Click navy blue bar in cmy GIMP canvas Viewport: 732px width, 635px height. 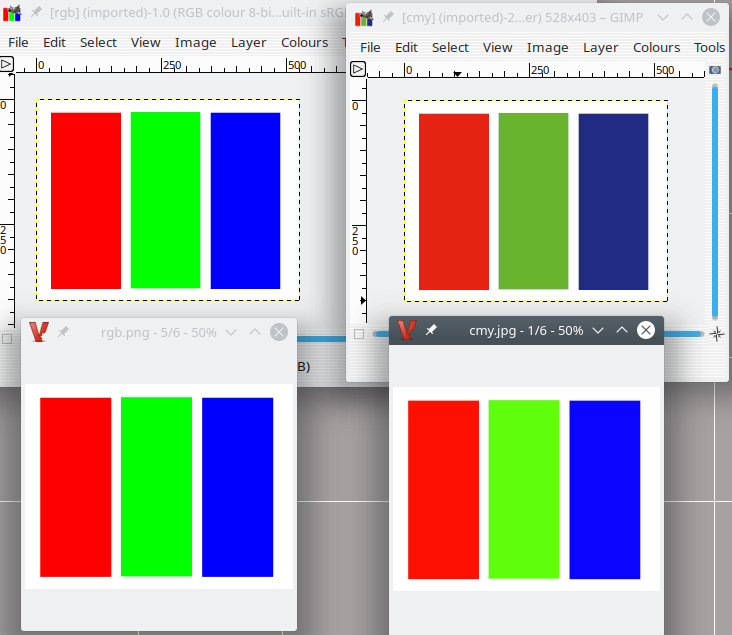[613, 202]
